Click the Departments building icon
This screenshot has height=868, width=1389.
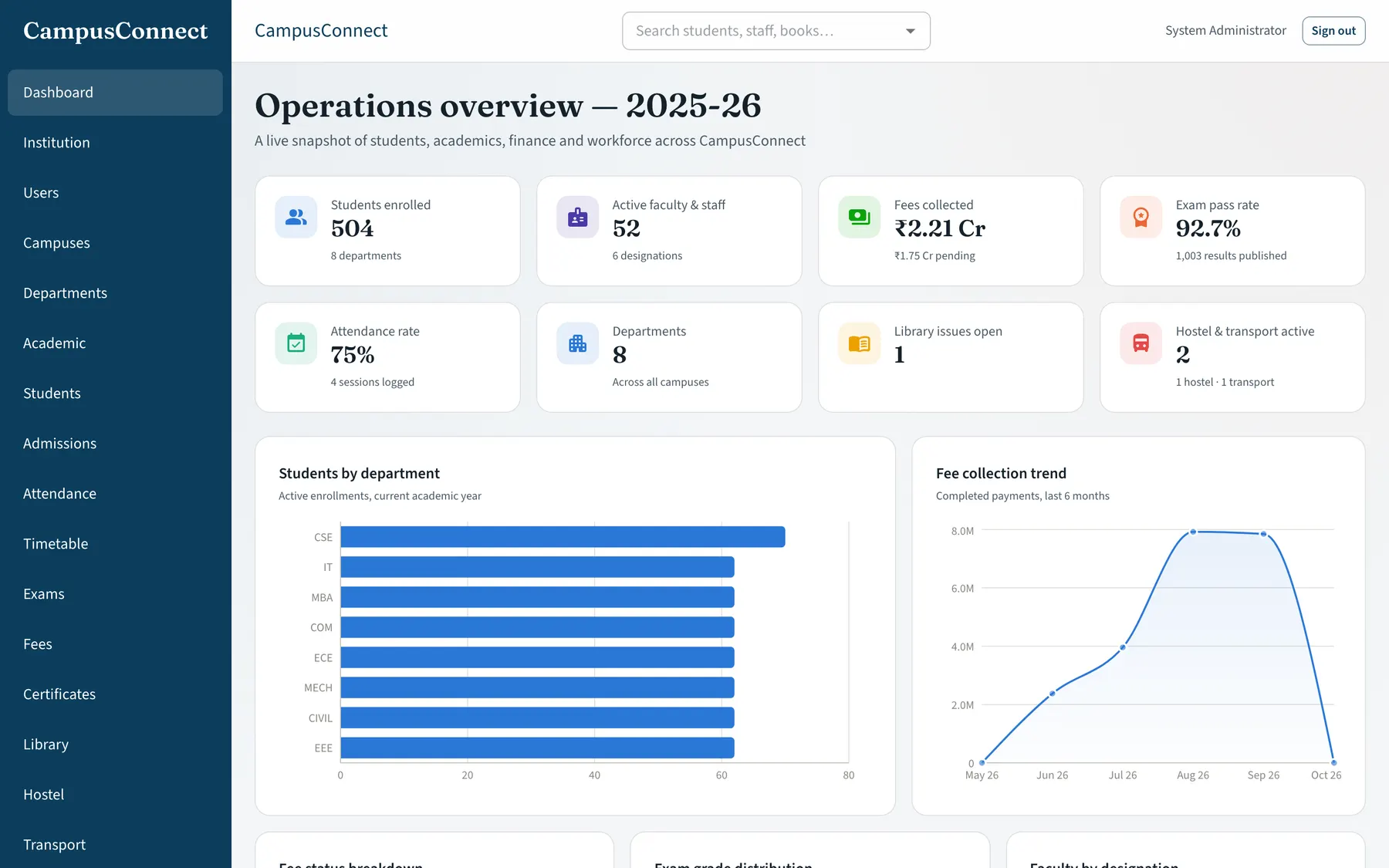pos(577,343)
